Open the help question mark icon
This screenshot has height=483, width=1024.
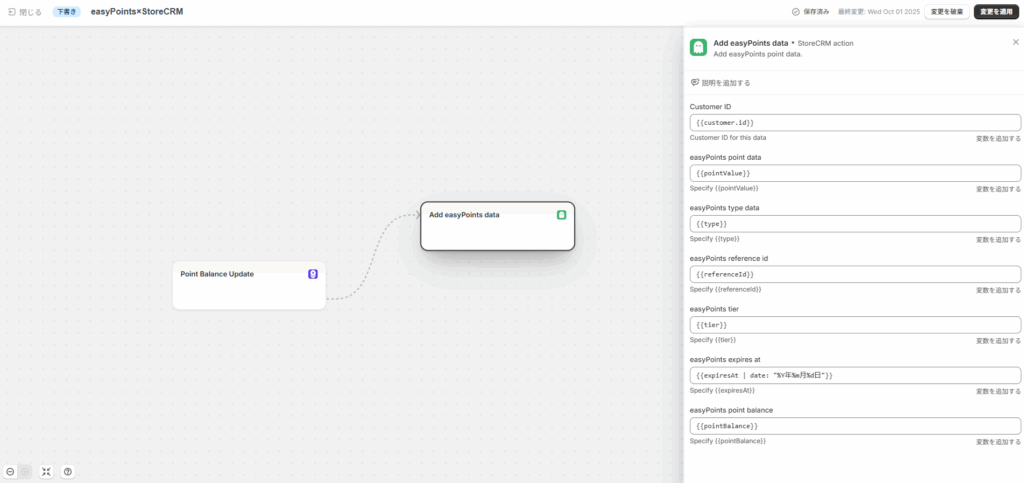pos(68,471)
